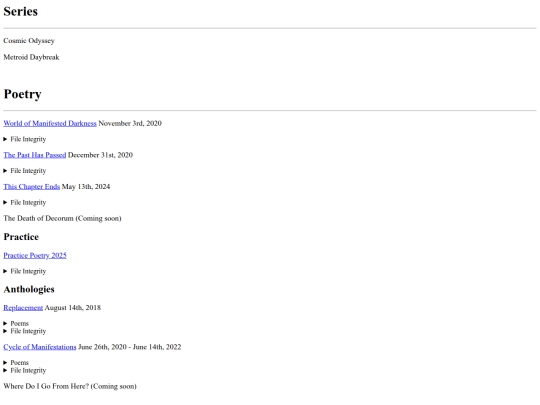Click the June 26th, 2020 - June 14th, 2022 date range
The image size is (540, 405).
coord(130,347)
